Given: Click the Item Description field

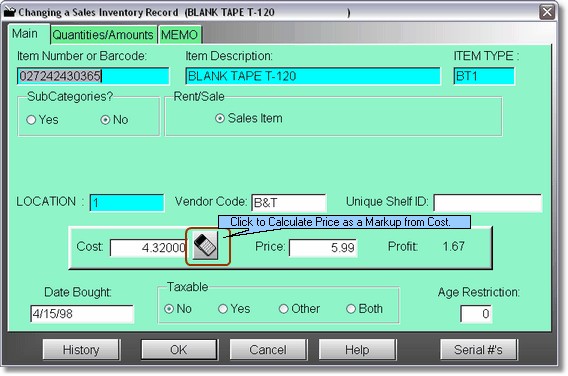Looking at the screenshot, I should click(313, 76).
